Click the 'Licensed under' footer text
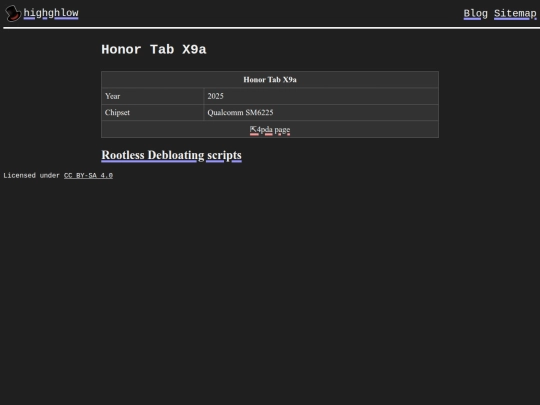Viewport: 540px width, 405px height. pyautogui.click(x=31, y=176)
